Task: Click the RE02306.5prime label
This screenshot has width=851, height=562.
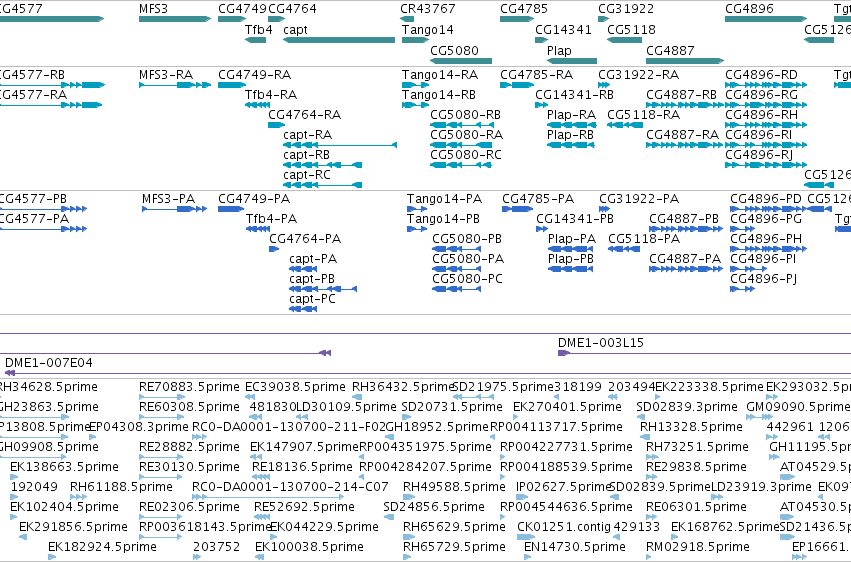Action: coord(189,507)
